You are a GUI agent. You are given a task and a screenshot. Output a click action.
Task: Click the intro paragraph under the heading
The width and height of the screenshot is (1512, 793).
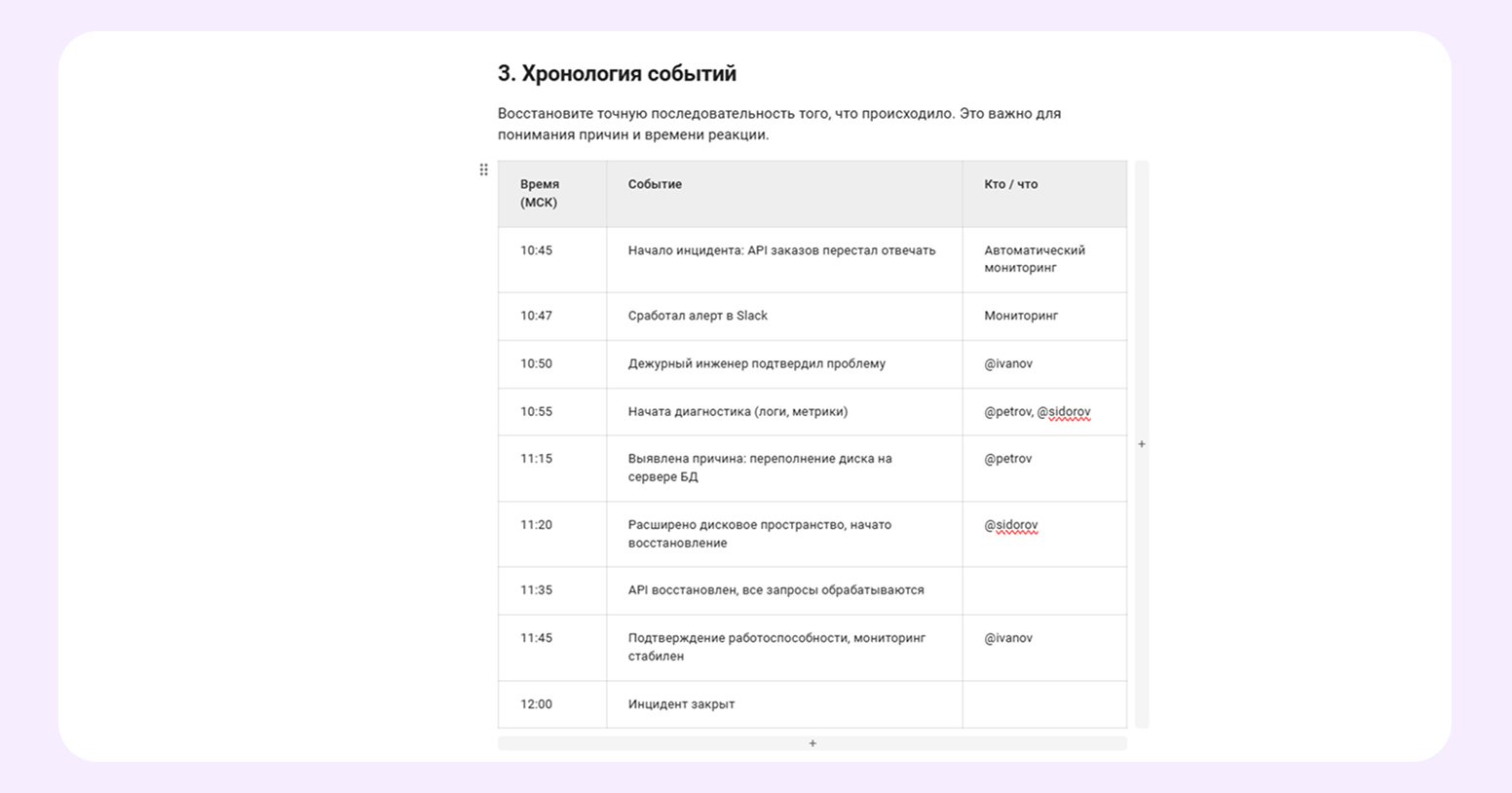coord(779,124)
